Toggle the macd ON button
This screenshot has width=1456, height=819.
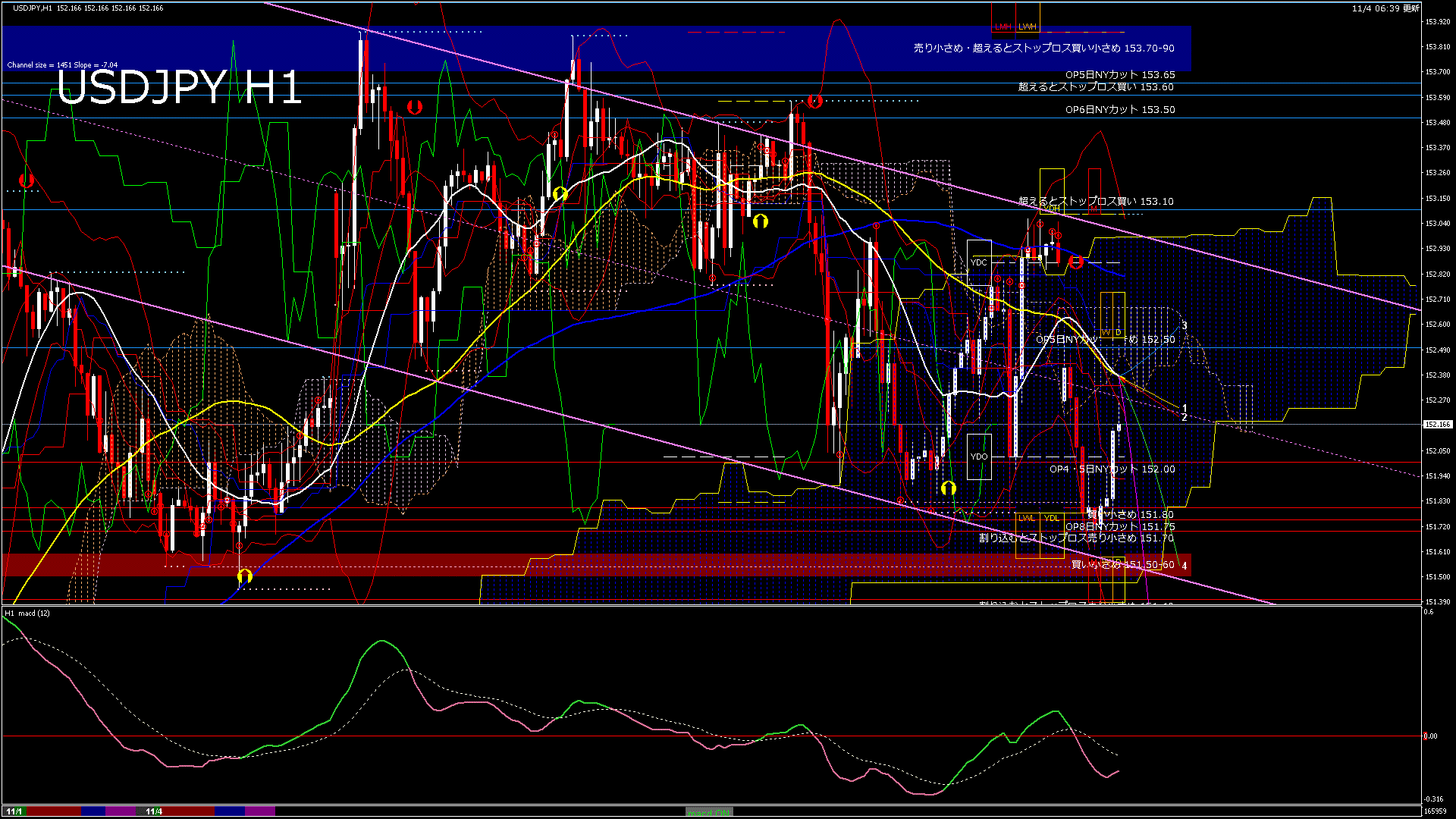click(x=708, y=811)
